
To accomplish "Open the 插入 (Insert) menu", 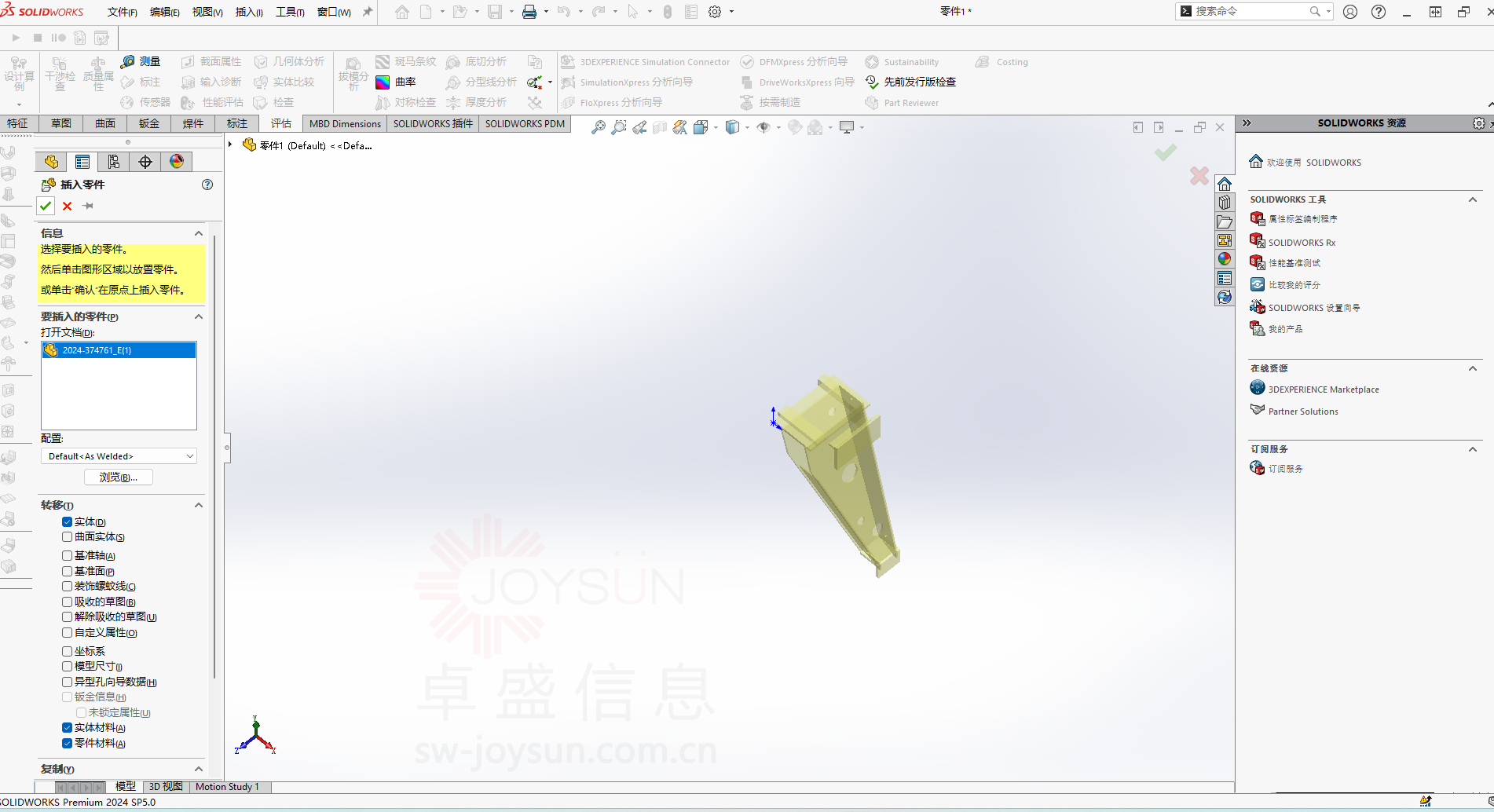I will coord(248,12).
